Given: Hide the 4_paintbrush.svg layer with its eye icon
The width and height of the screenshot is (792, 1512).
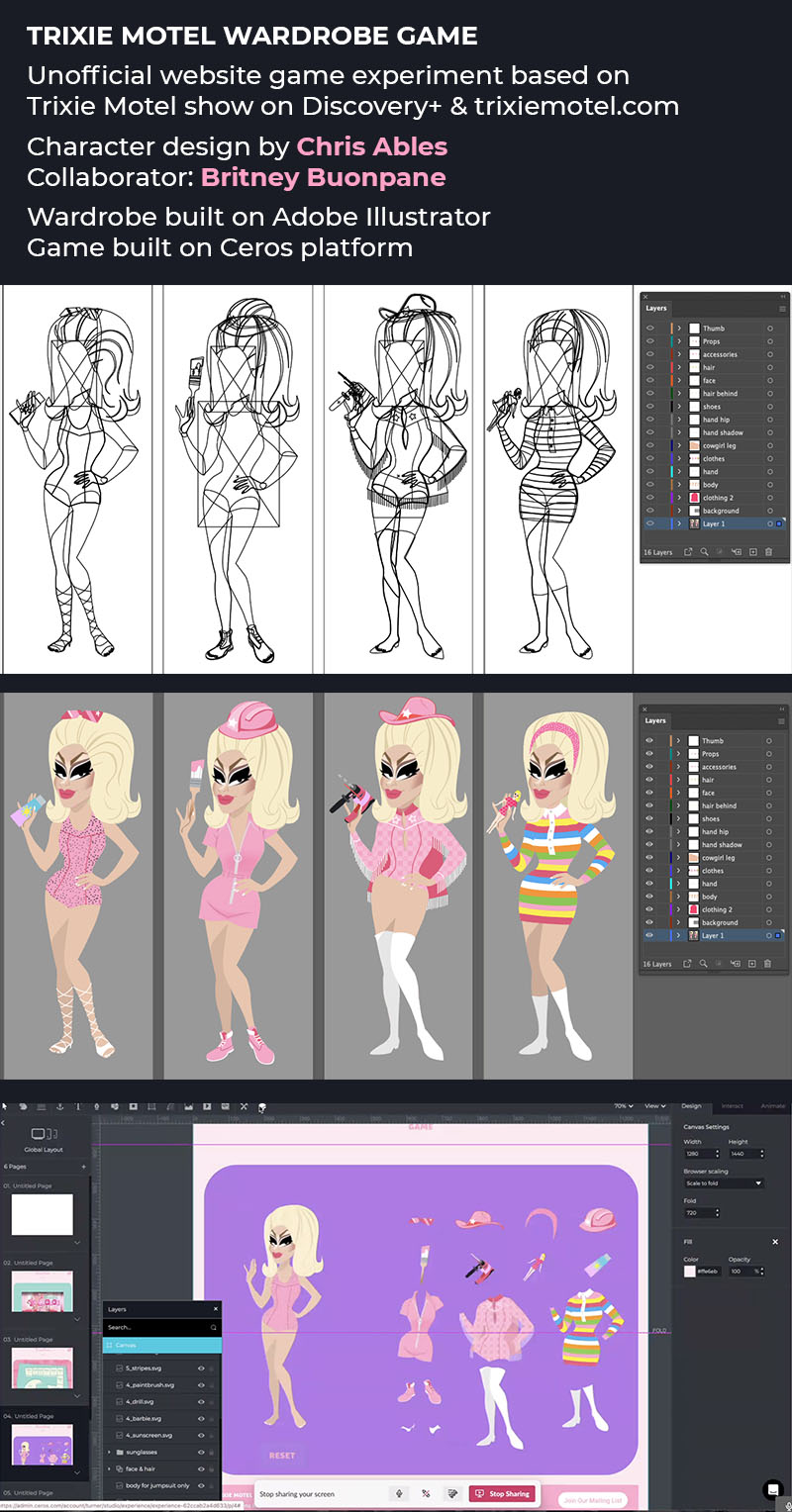Looking at the screenshot, I should point(201,1385).
